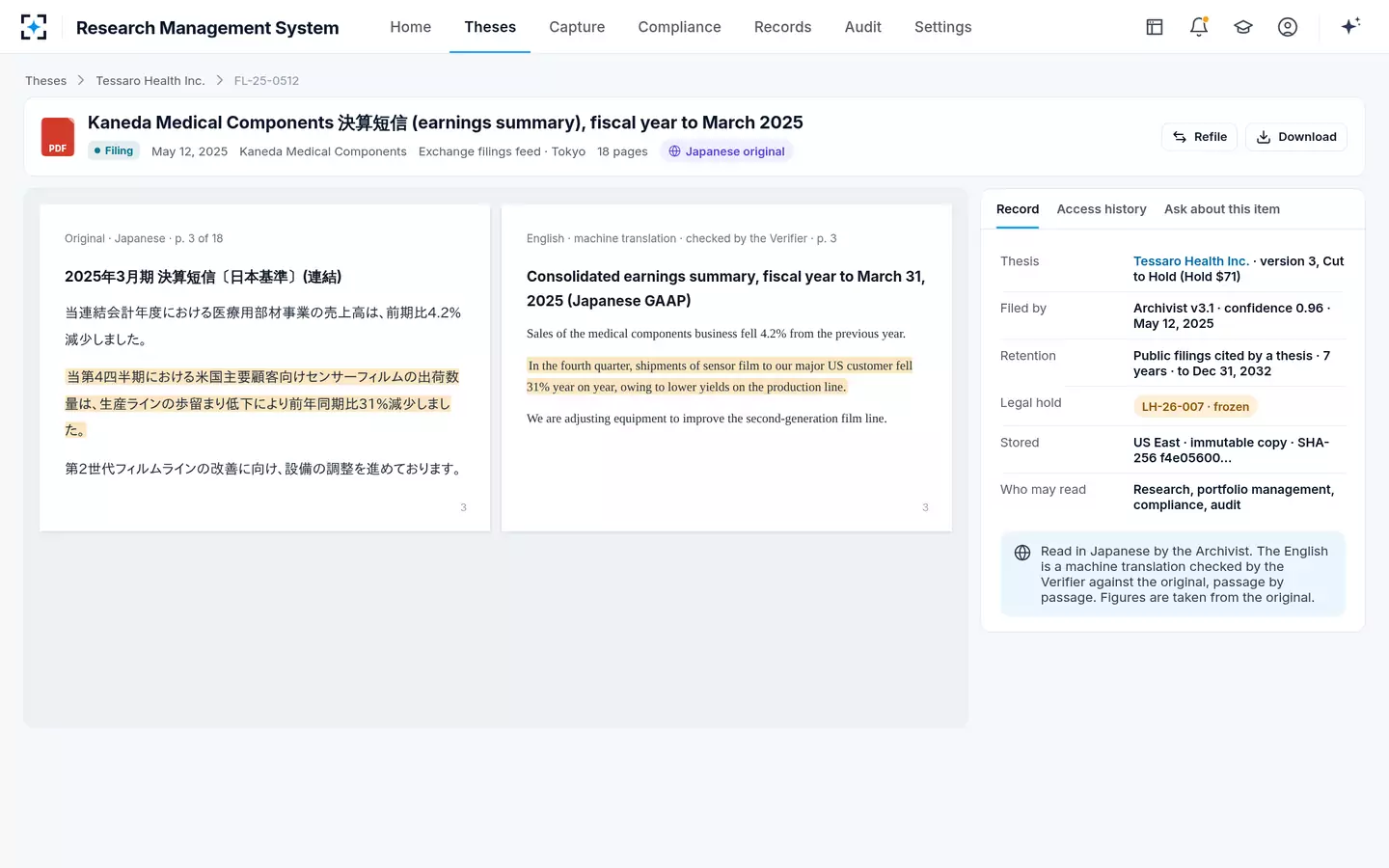Click 'May 12, 2025' date in header

point(189,151)
